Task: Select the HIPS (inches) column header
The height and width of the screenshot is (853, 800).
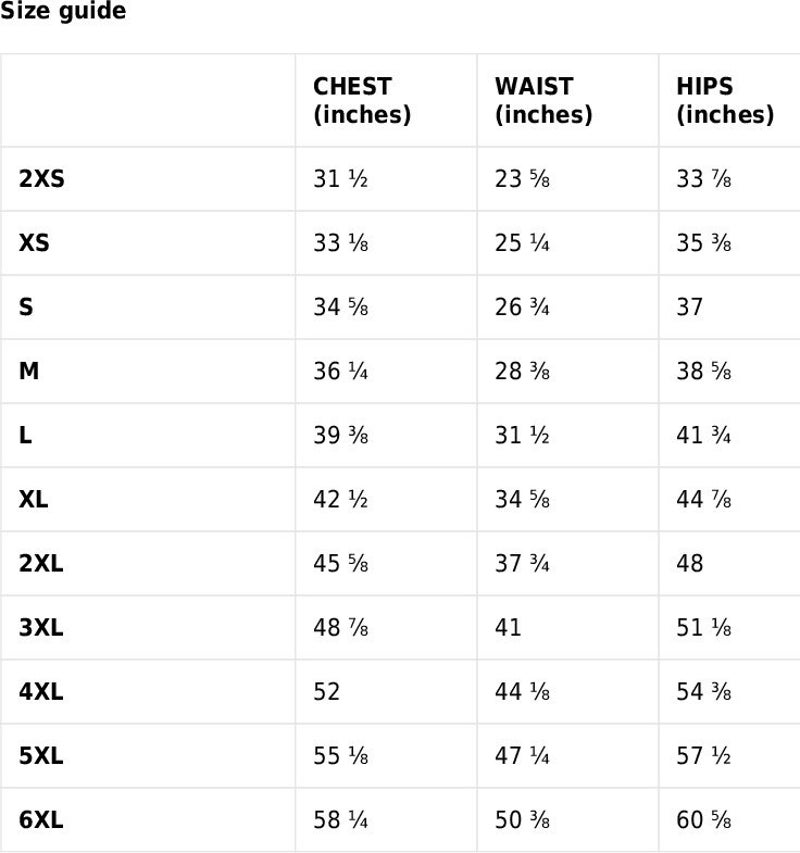Action: click(x=725, y=101)
